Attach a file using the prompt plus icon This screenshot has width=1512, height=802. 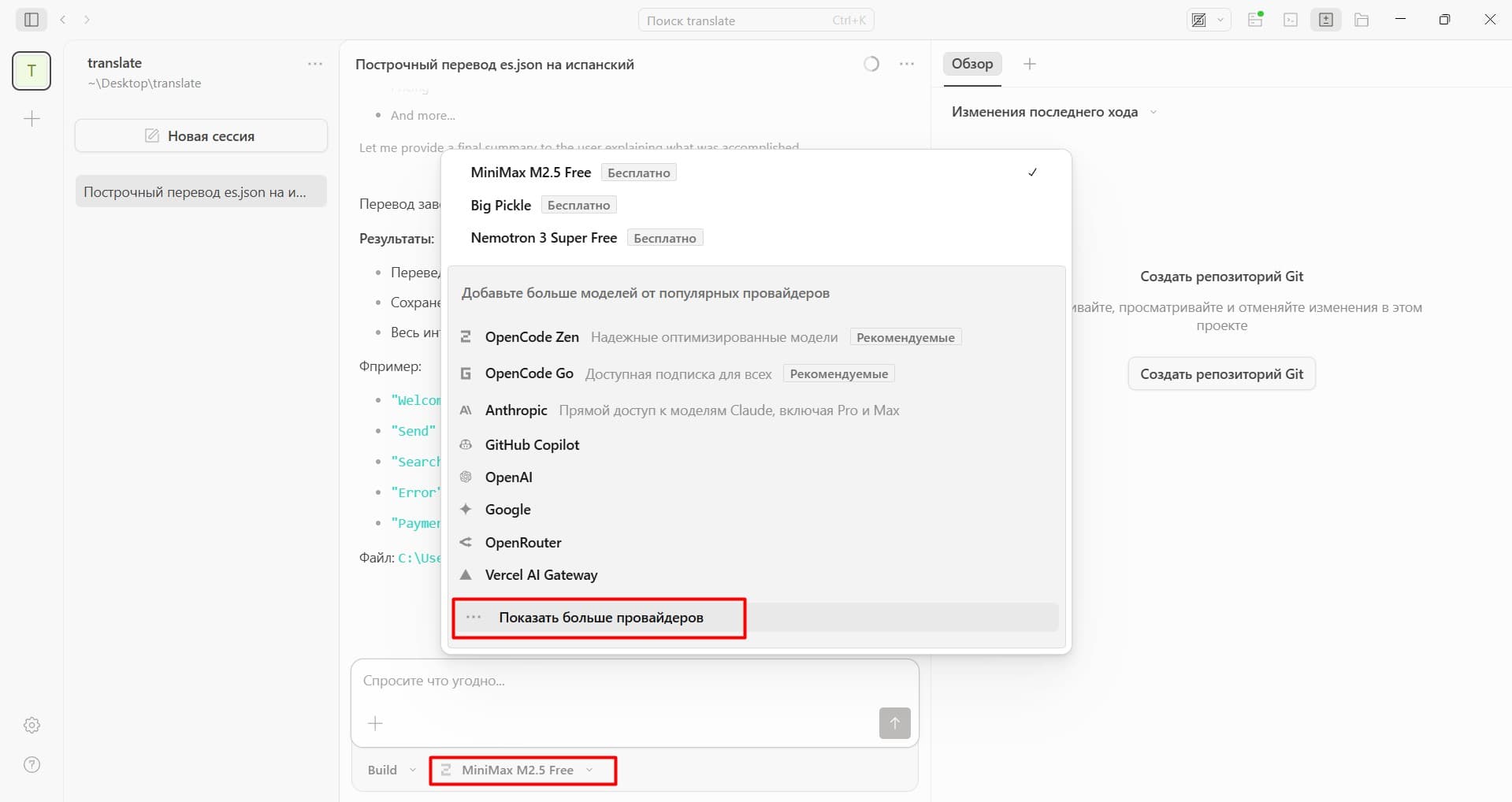[375, 723]
